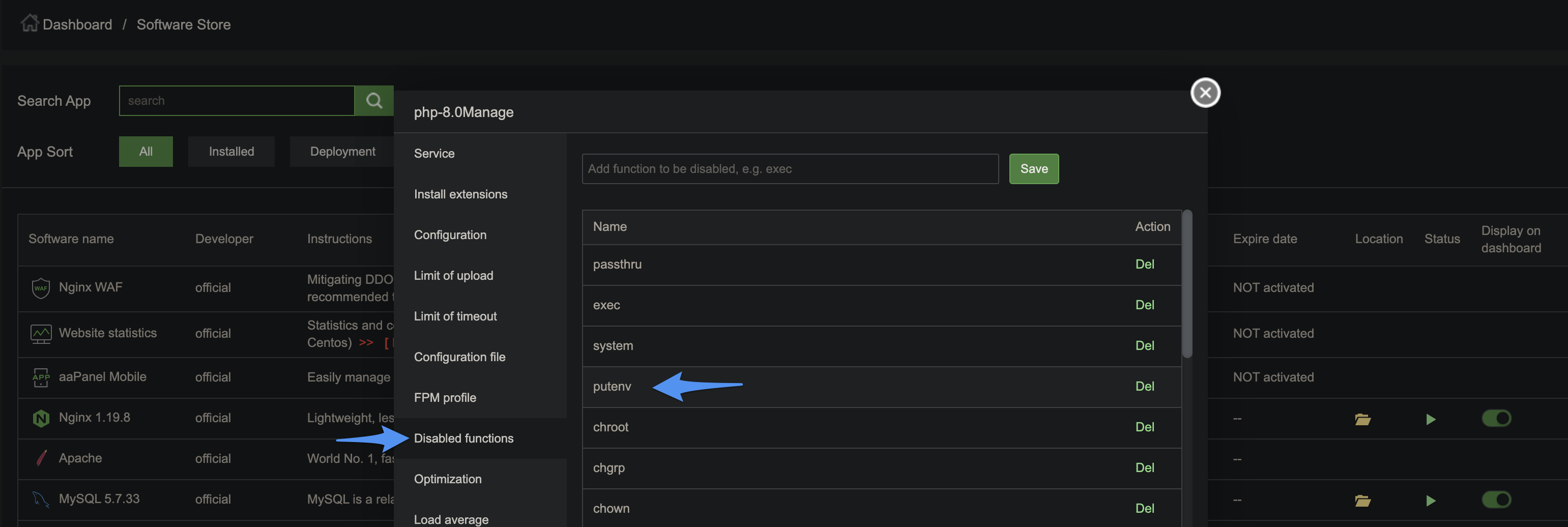Click the Website statistics chart icon
This screenshot has width=1568, height=527.
click(x=41, y=334)
